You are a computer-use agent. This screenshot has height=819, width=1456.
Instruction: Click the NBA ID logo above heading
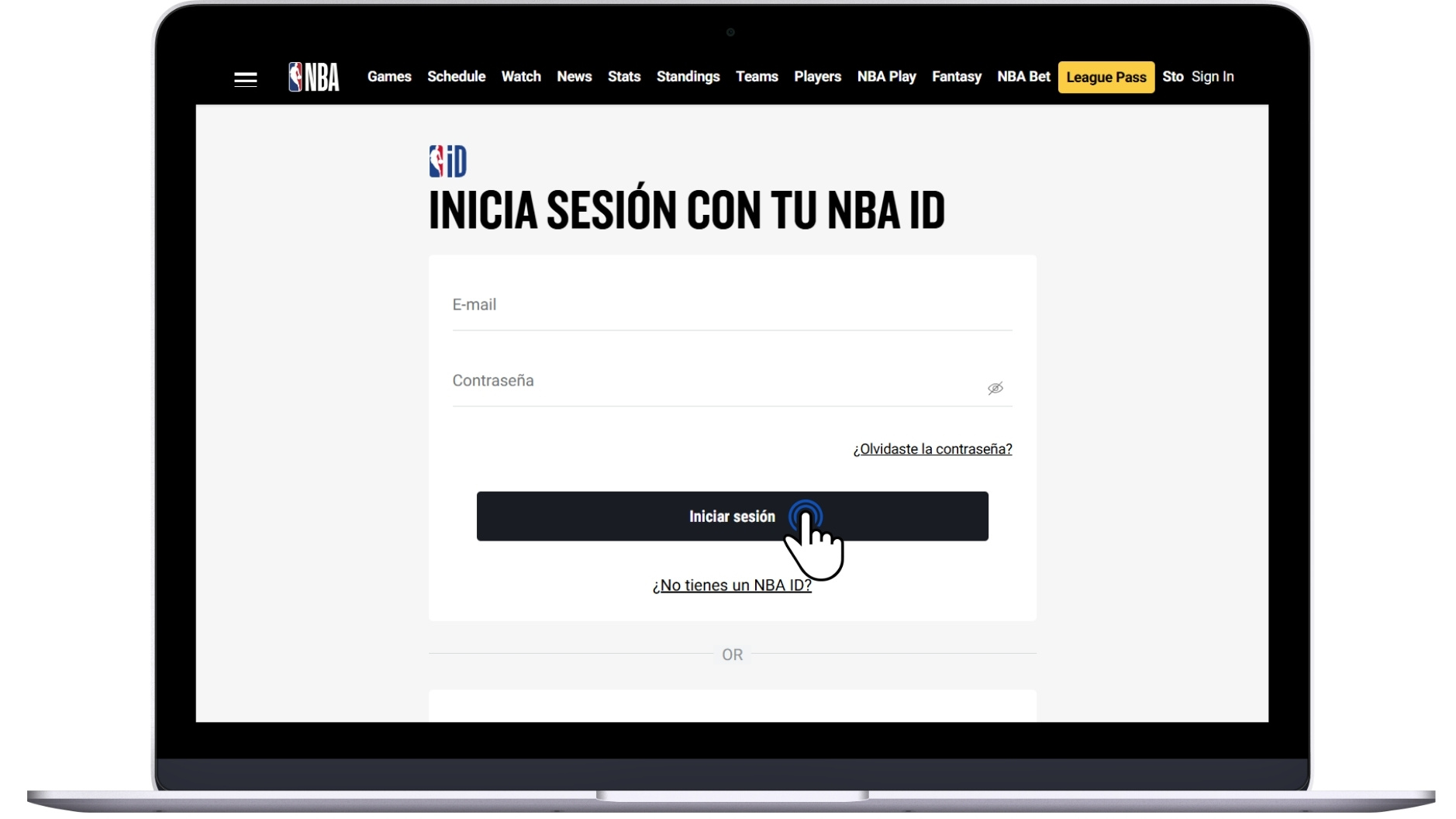[x=447, y=161]
